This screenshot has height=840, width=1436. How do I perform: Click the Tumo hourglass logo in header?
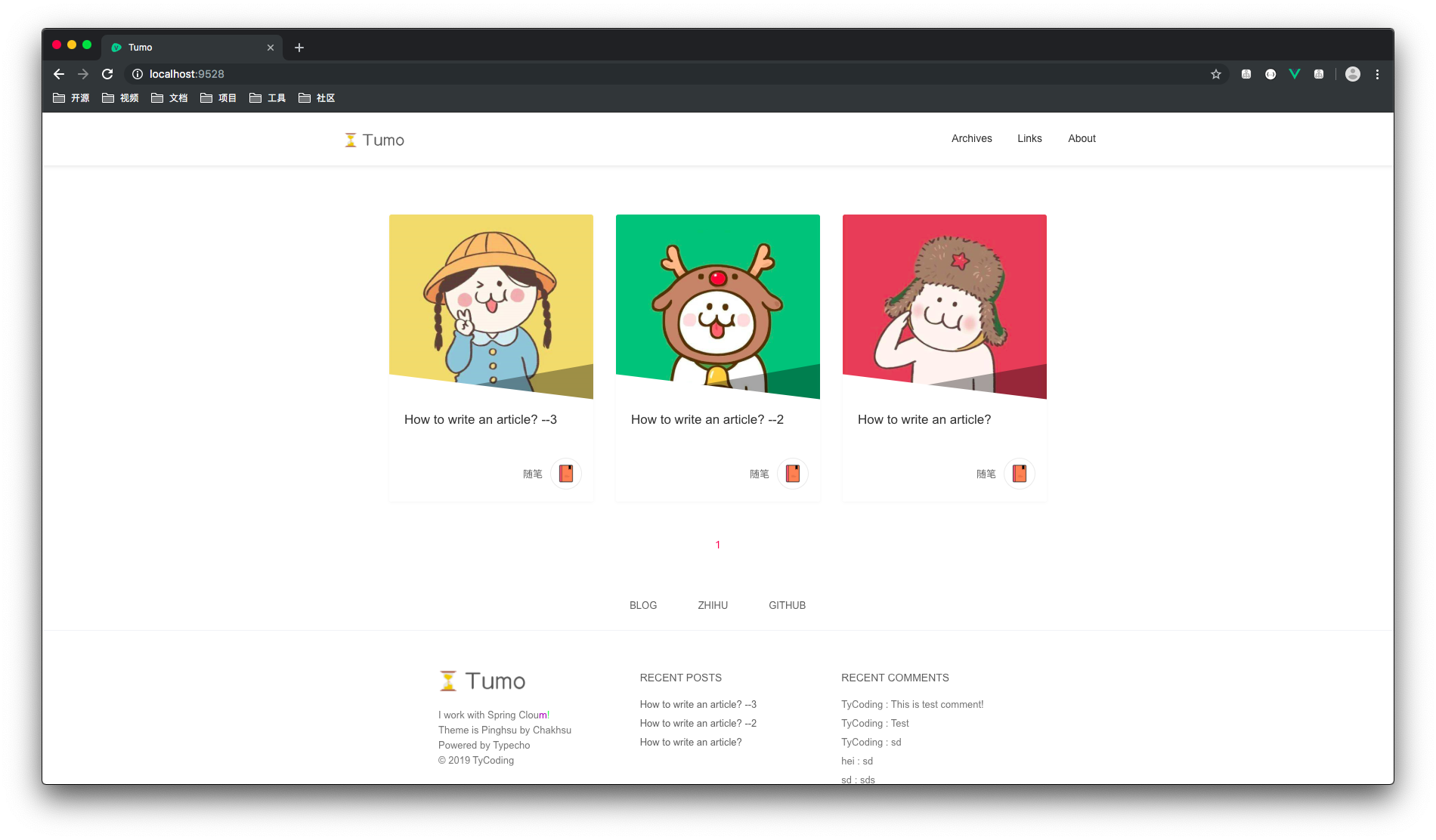coord(374,140)
